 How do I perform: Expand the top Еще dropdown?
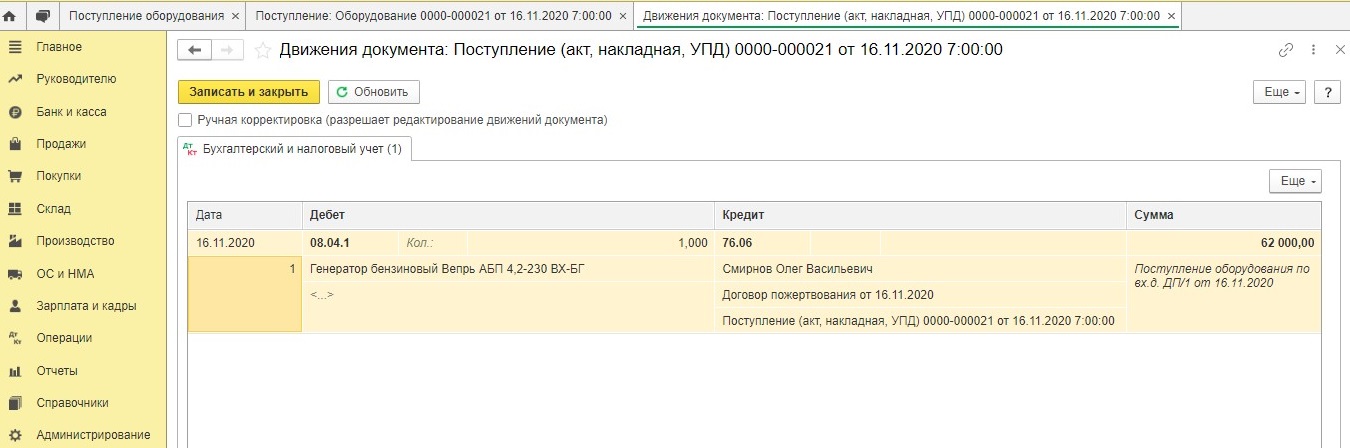pyautogui.click(x=1281, y=92)
